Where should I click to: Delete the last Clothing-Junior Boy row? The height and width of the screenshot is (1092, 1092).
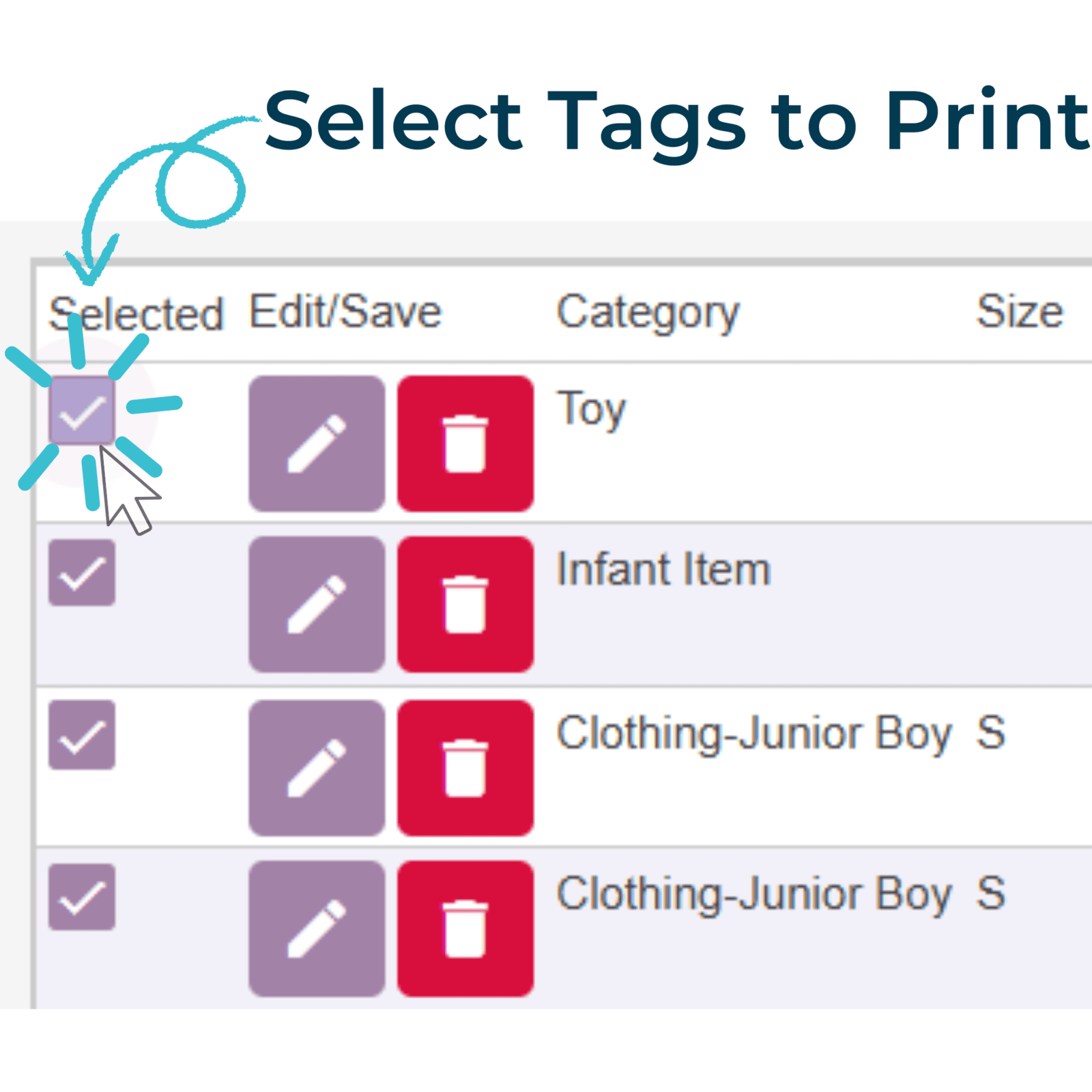tap(465, 928)
